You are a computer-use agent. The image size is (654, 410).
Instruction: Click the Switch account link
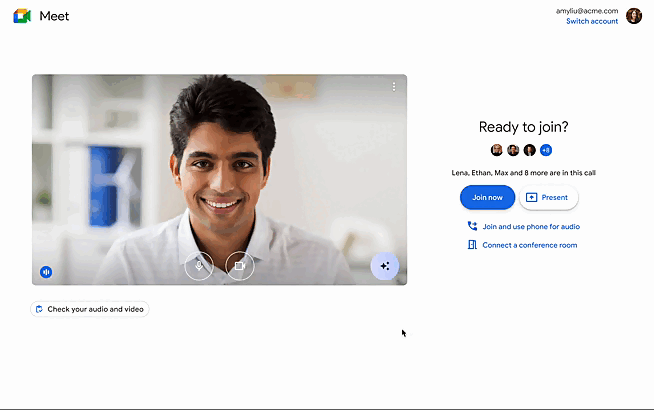tap(592, 21)
